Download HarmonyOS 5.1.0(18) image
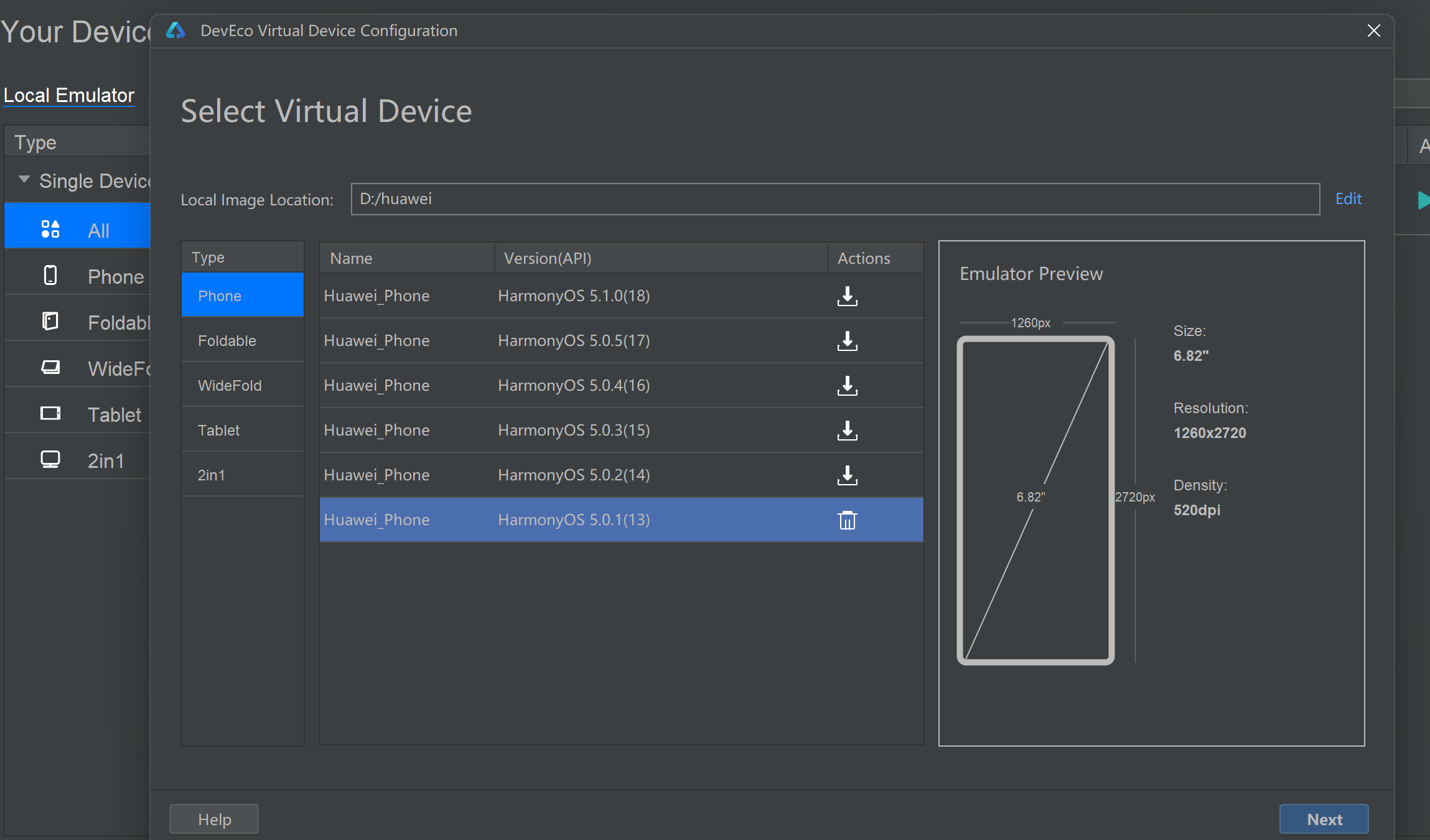The image size is (1430, 840). [847, 296]
